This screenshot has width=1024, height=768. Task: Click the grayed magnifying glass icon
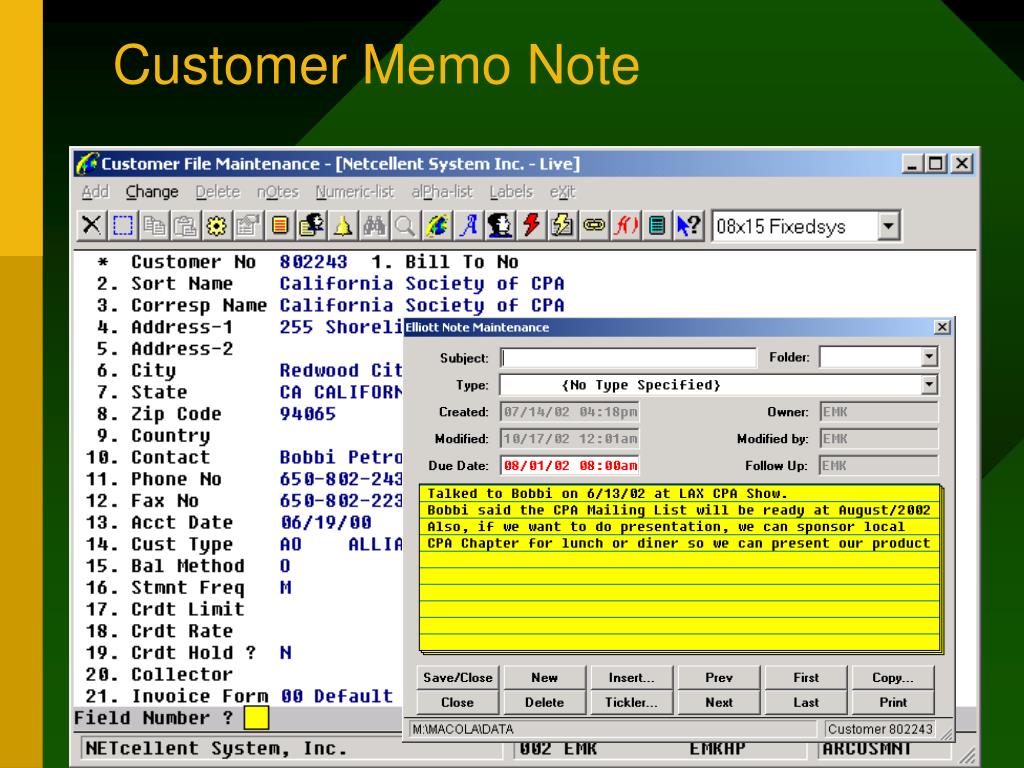(x=405, y=225)
